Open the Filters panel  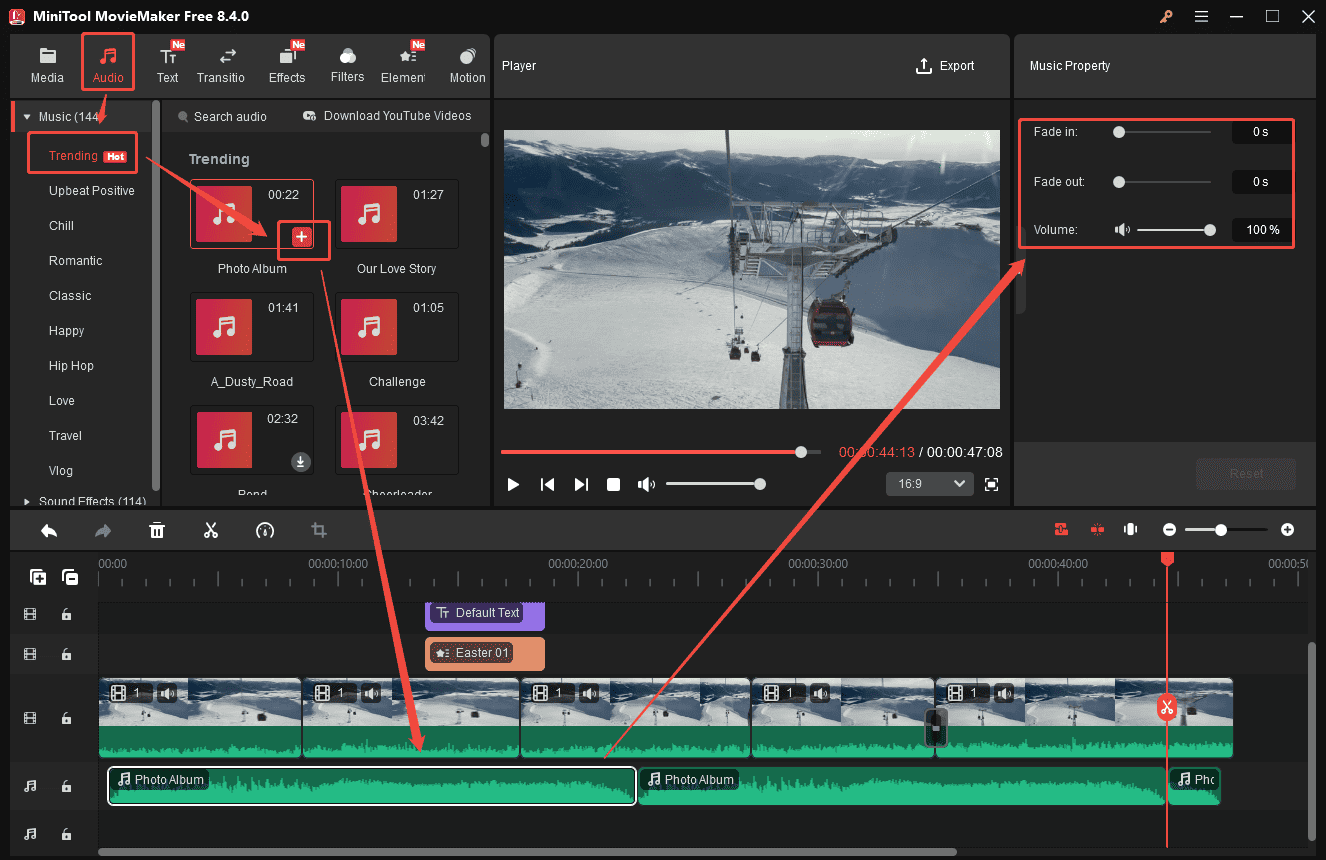347,62
